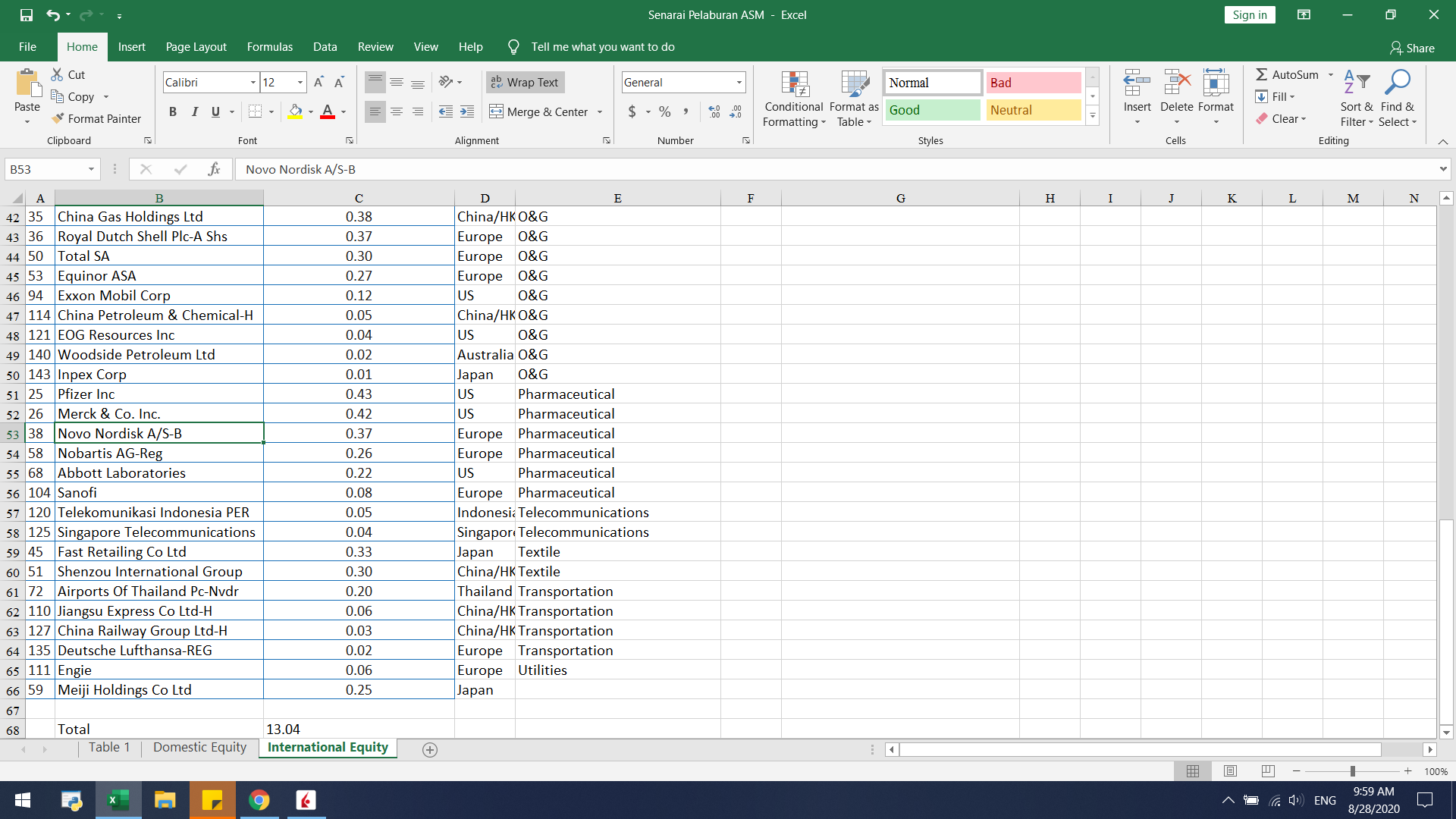Open Sort & Filter menu

pos(1357,99)
